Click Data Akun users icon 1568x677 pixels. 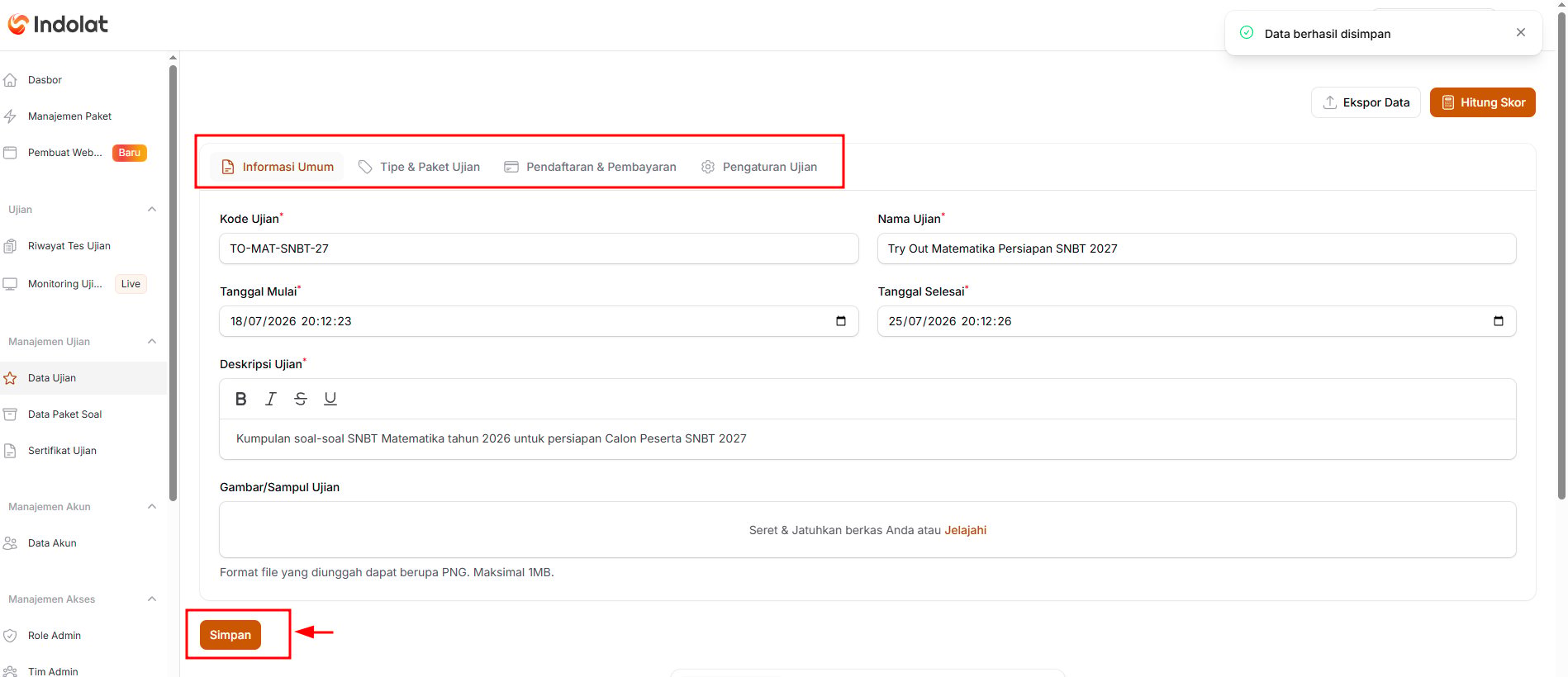pos(10,543)
